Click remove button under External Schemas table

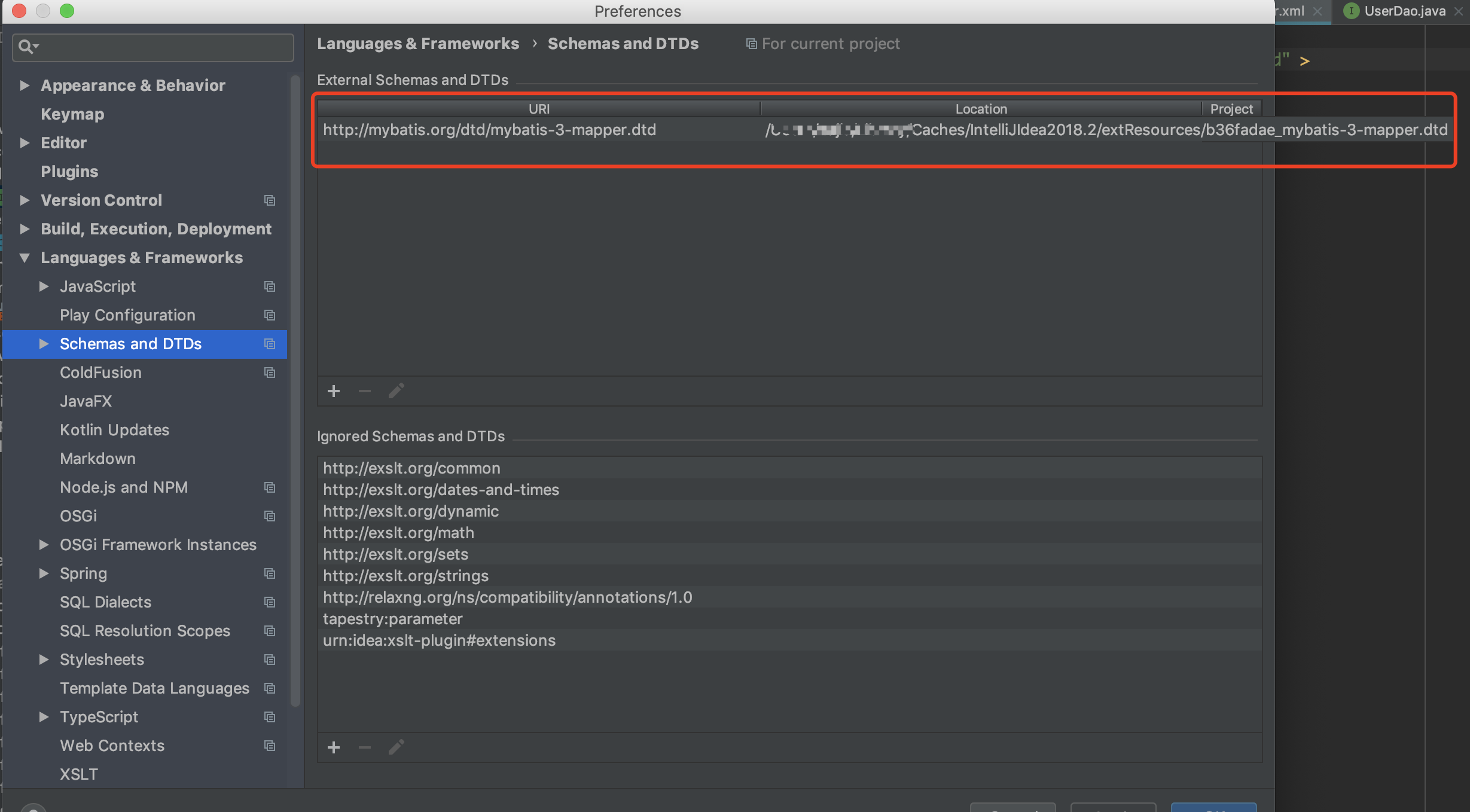365,391
